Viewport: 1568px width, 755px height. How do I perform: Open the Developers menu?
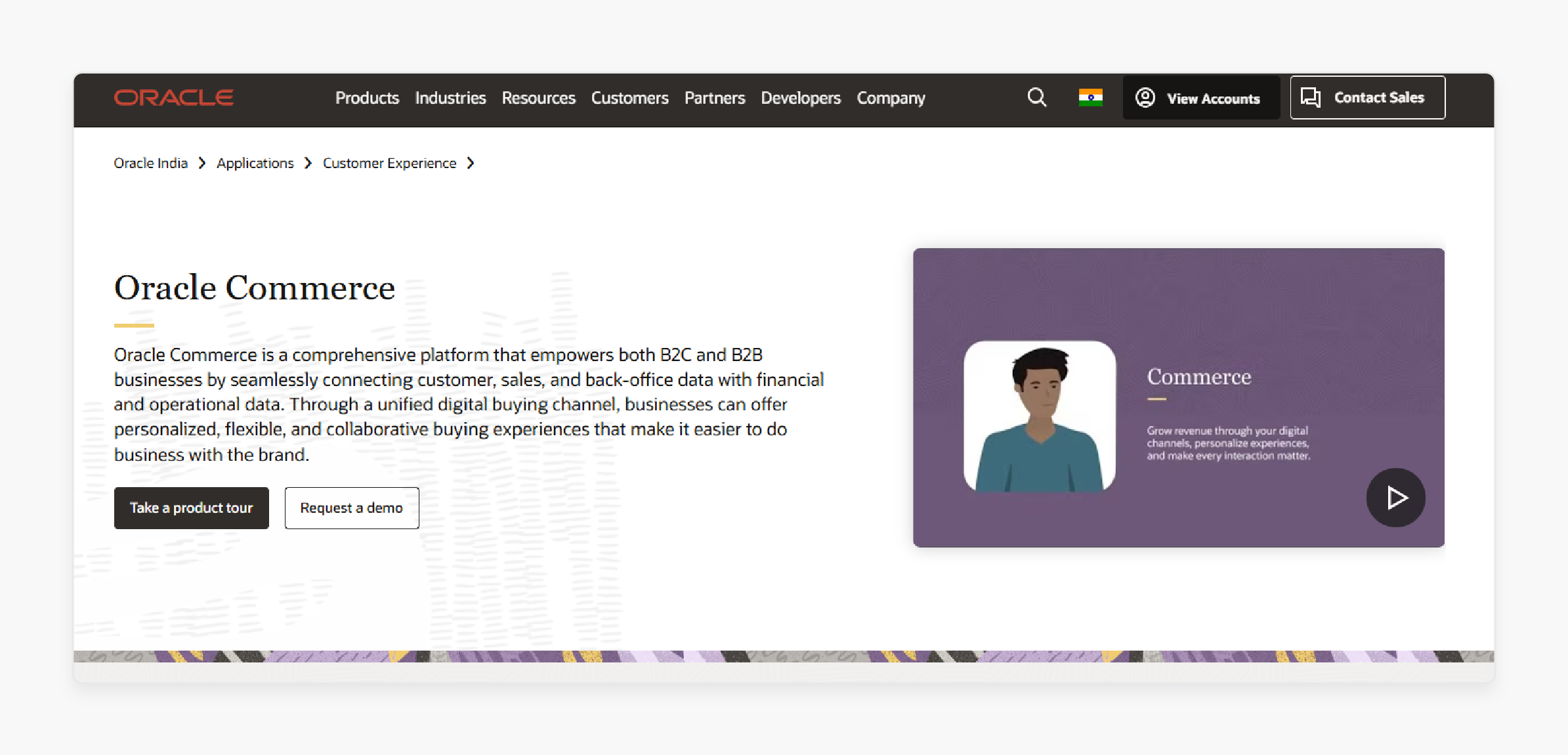800,98
